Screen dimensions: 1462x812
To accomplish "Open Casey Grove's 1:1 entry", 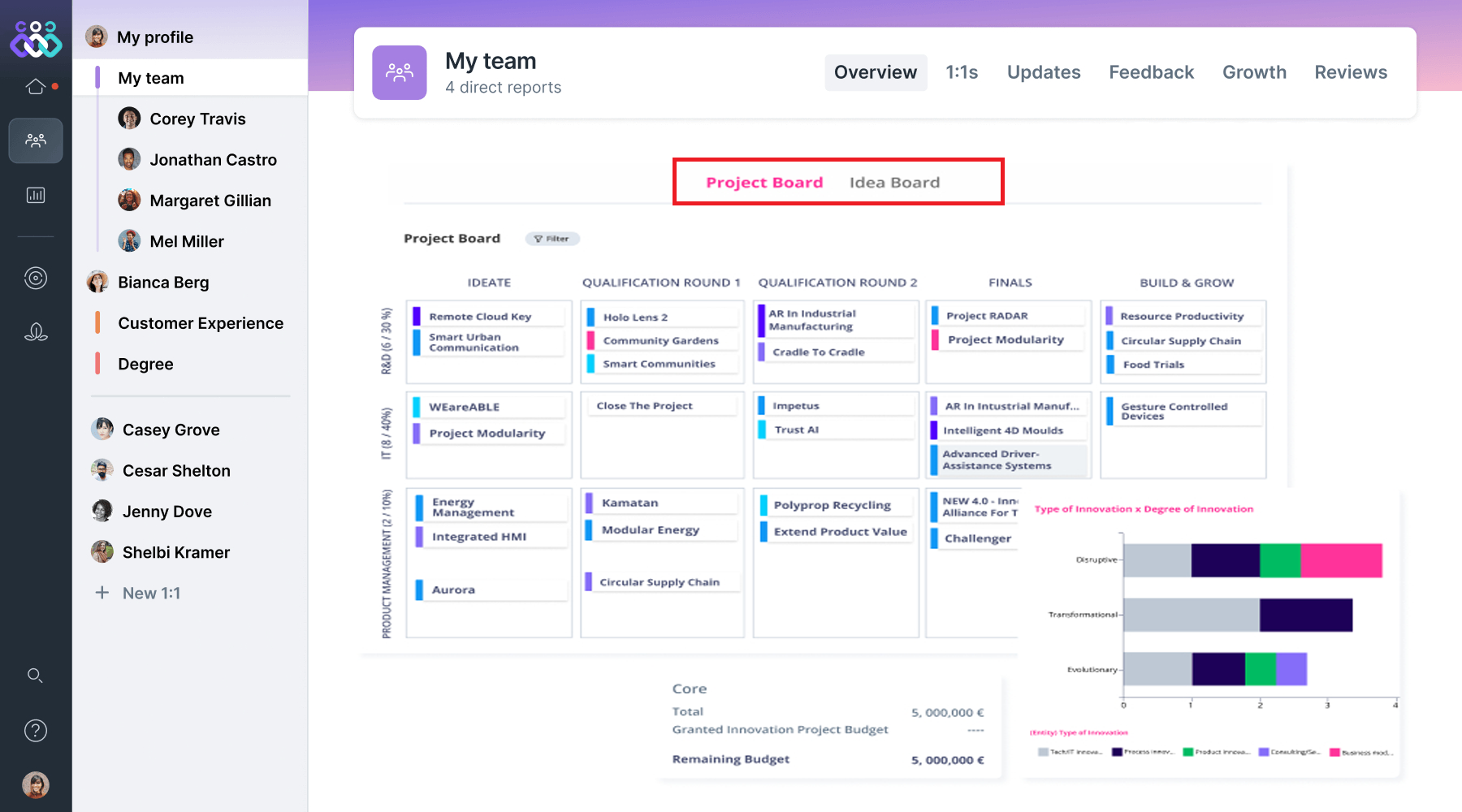I will click(x=171, y=430).
